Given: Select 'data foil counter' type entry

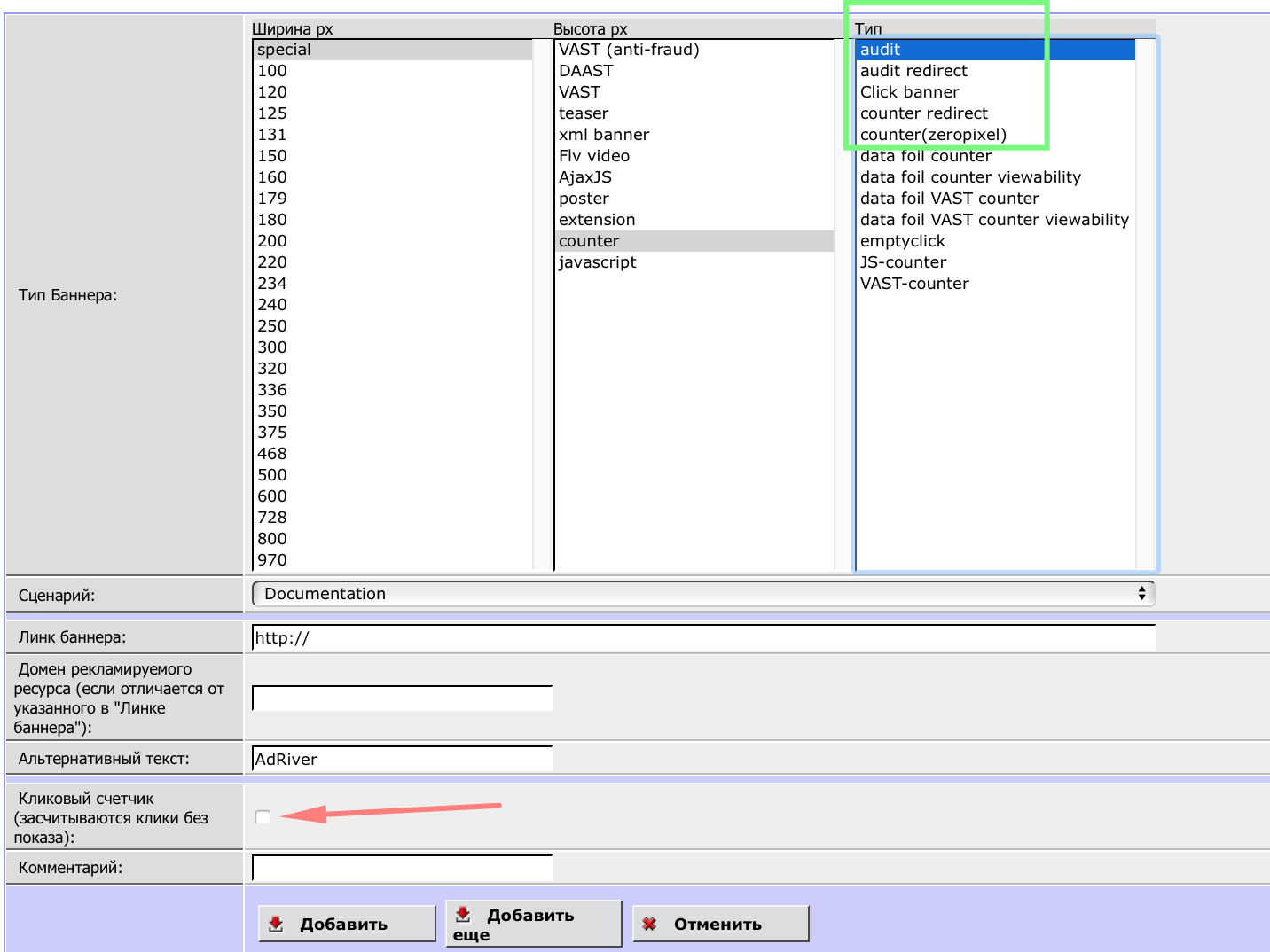Looking at the screenshot, I should coord(996,156).
